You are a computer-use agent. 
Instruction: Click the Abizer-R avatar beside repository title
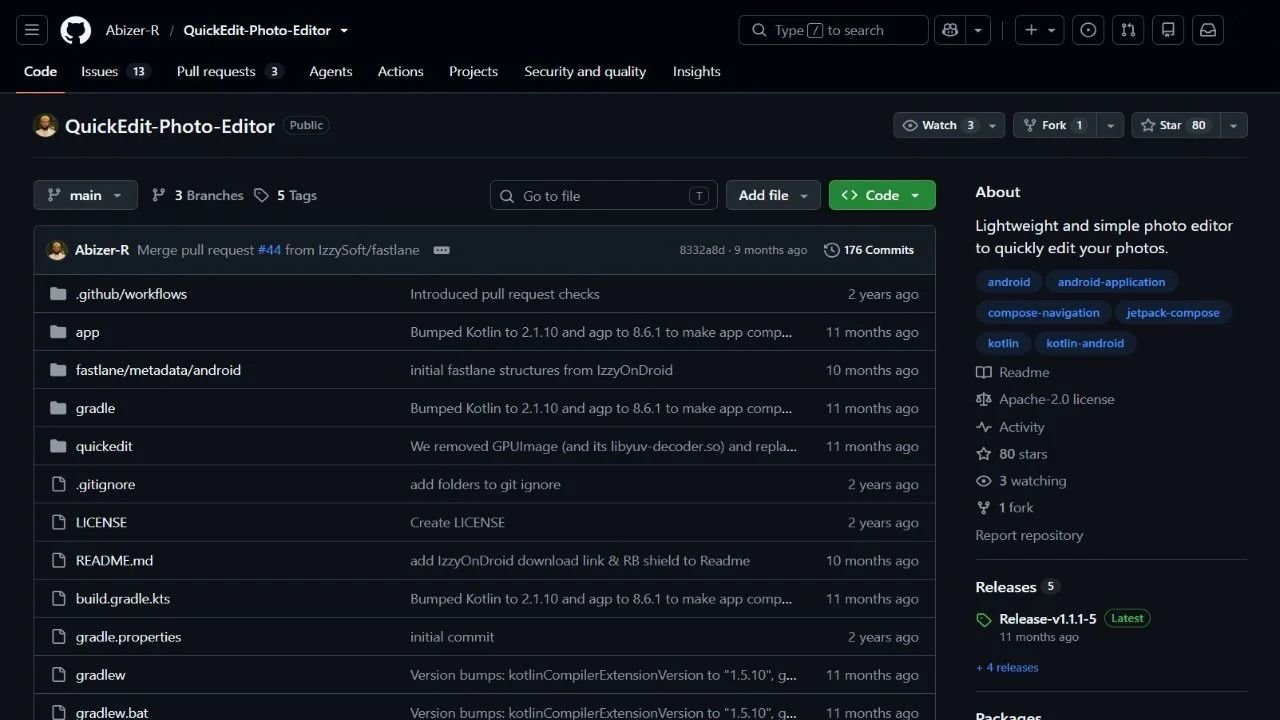click(x=45, y=126)
